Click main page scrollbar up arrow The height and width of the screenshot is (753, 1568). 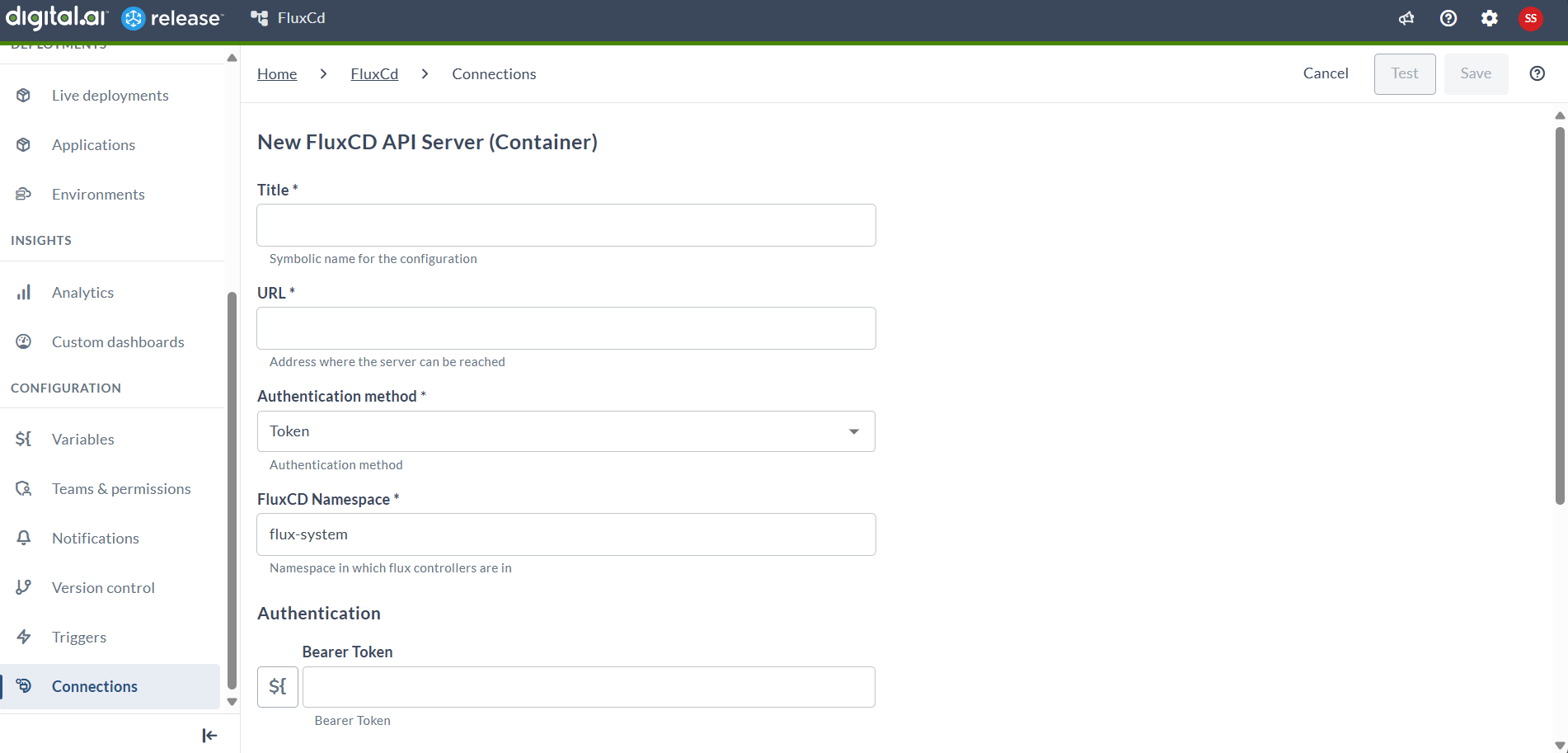pos(1560,115)
